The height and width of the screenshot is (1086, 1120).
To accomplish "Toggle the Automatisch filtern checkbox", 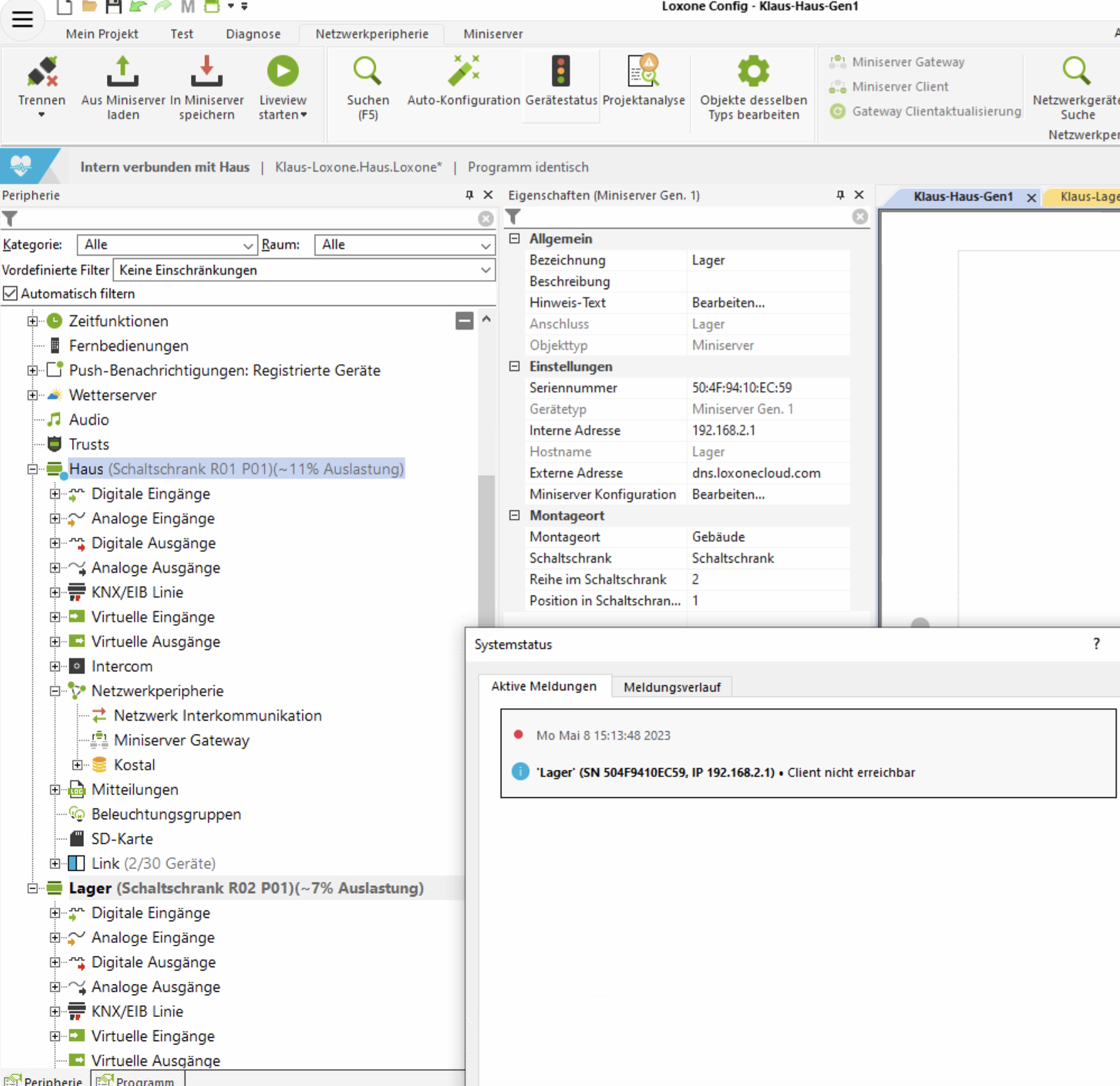I will [10, 294].
